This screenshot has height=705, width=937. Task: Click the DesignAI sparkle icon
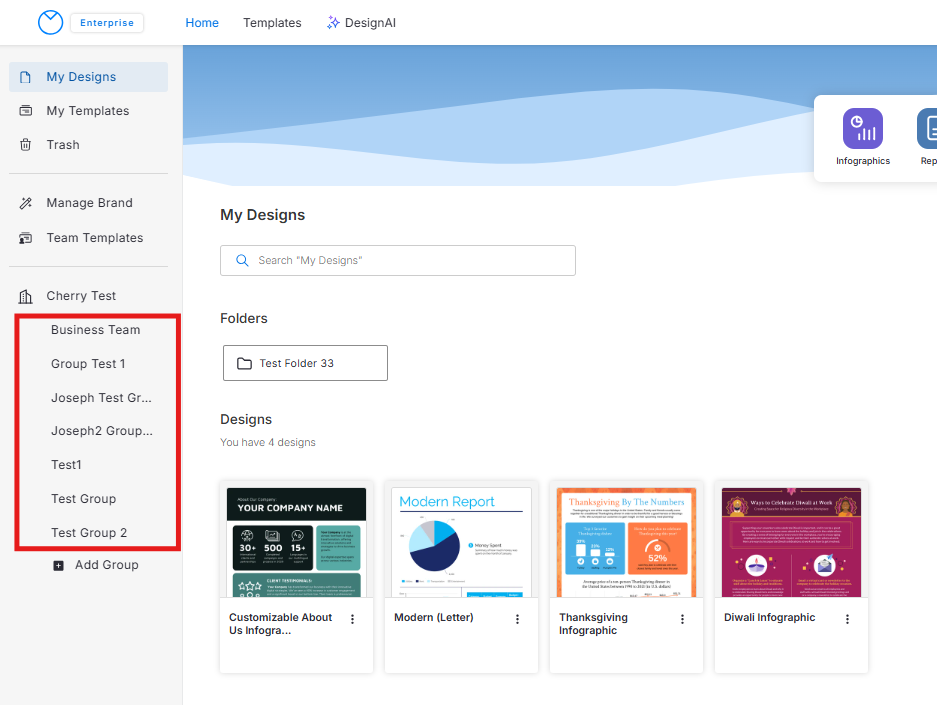(x=333, y=23)
